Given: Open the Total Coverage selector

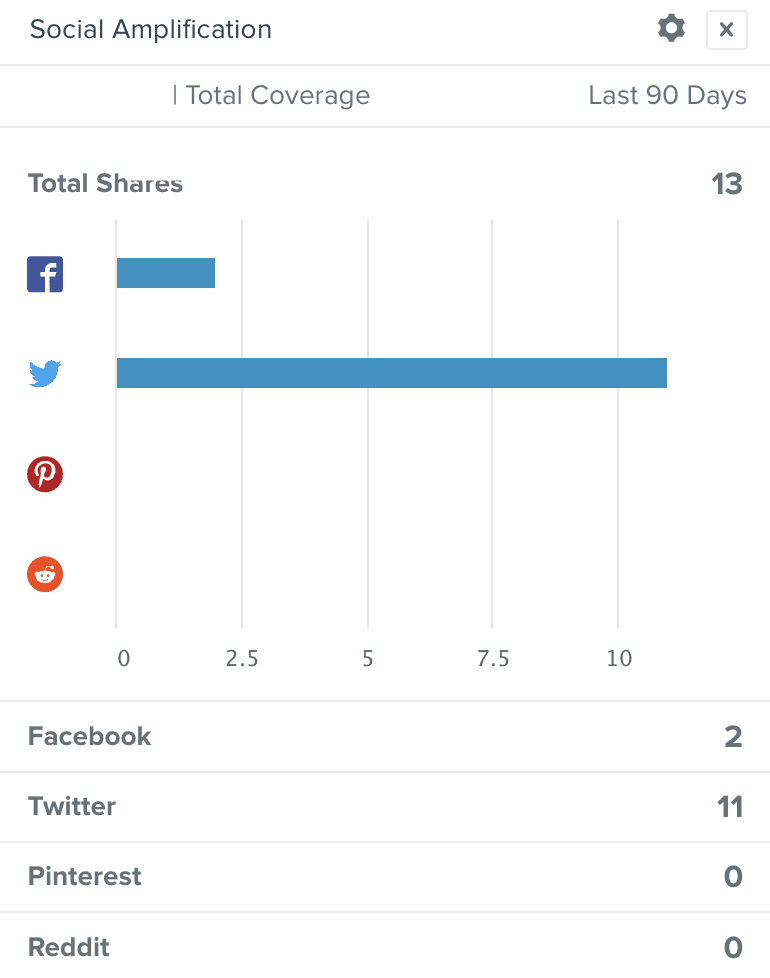Looking at the screenshot, I should pyautogui.click(x=271, y=95).
